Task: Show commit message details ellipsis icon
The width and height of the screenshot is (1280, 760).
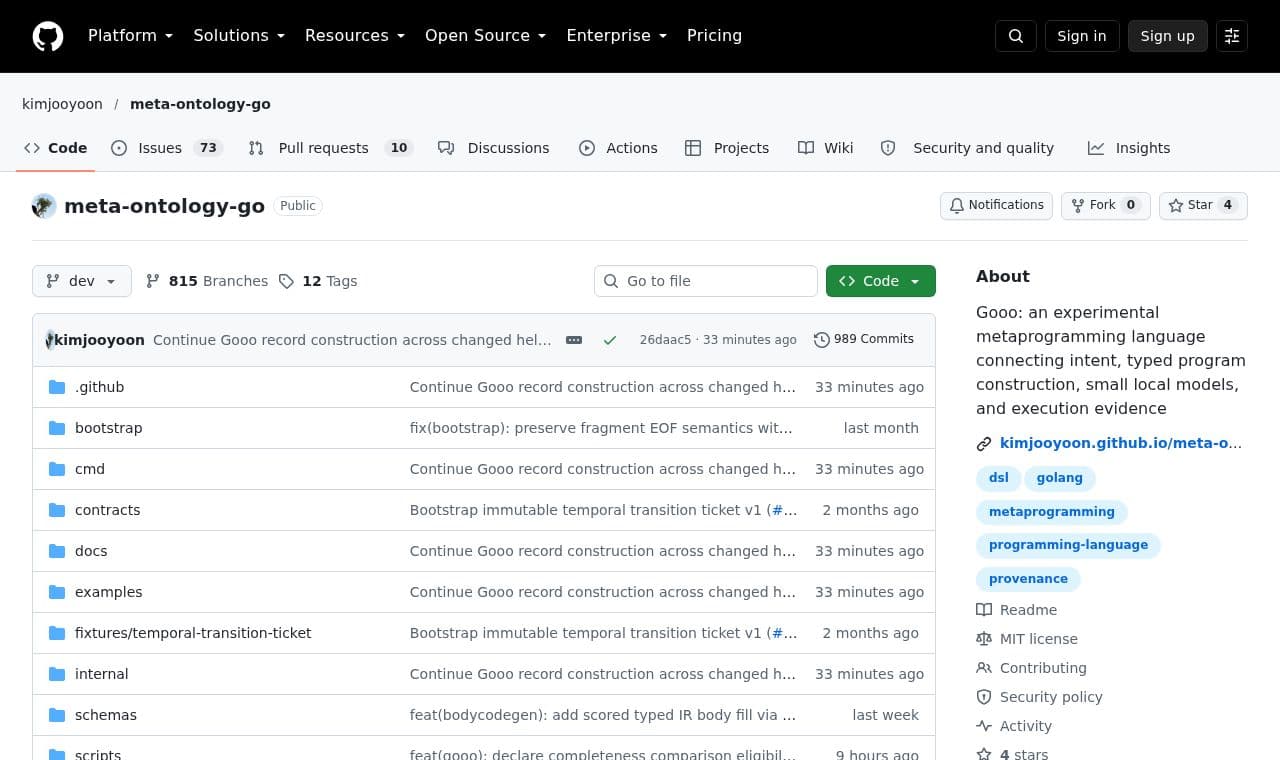Action: (574, 340)
